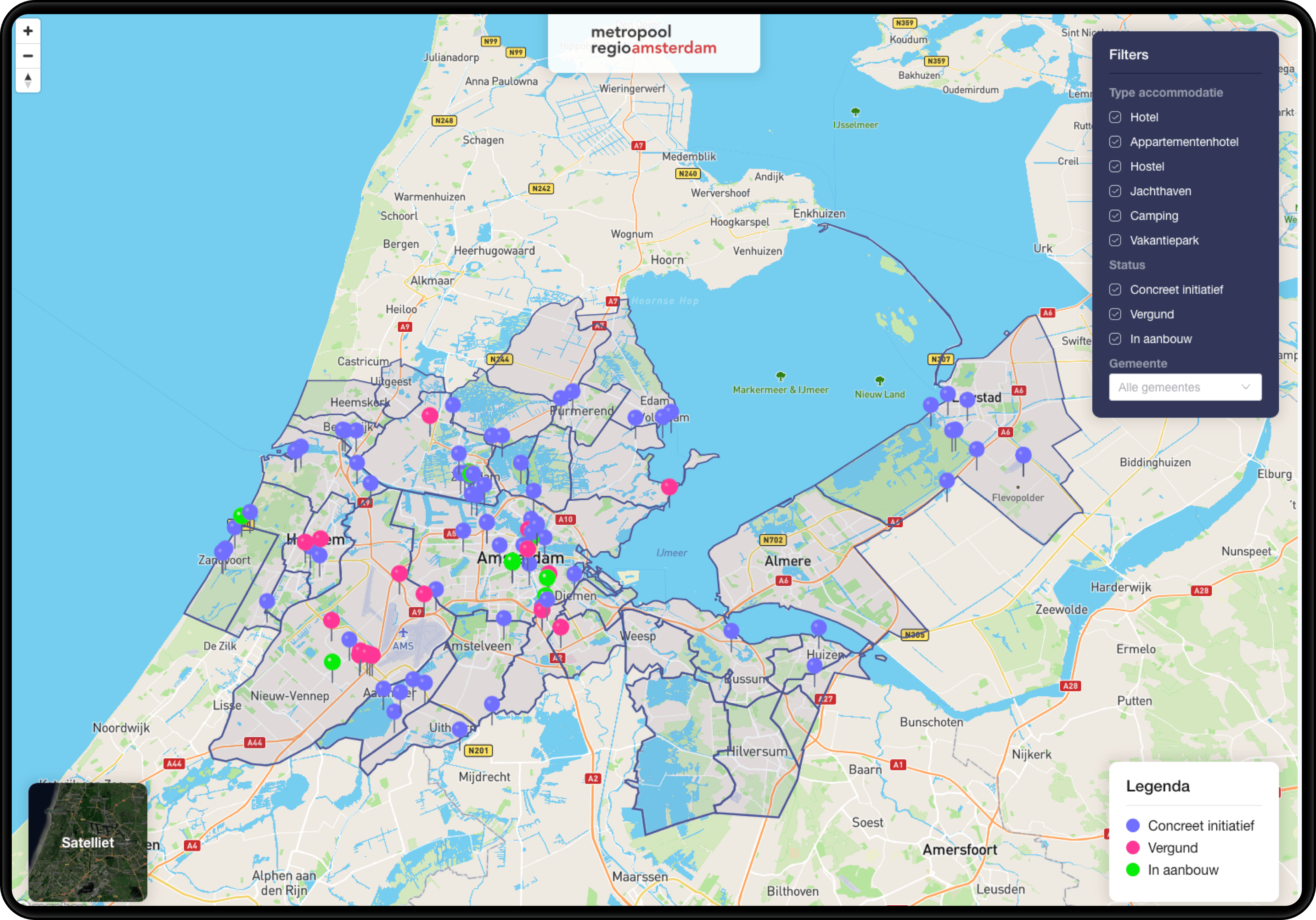This screenshot has height=920, width=1316.
Task: Reset map bearing with compass button
Action: pos(28,80)
